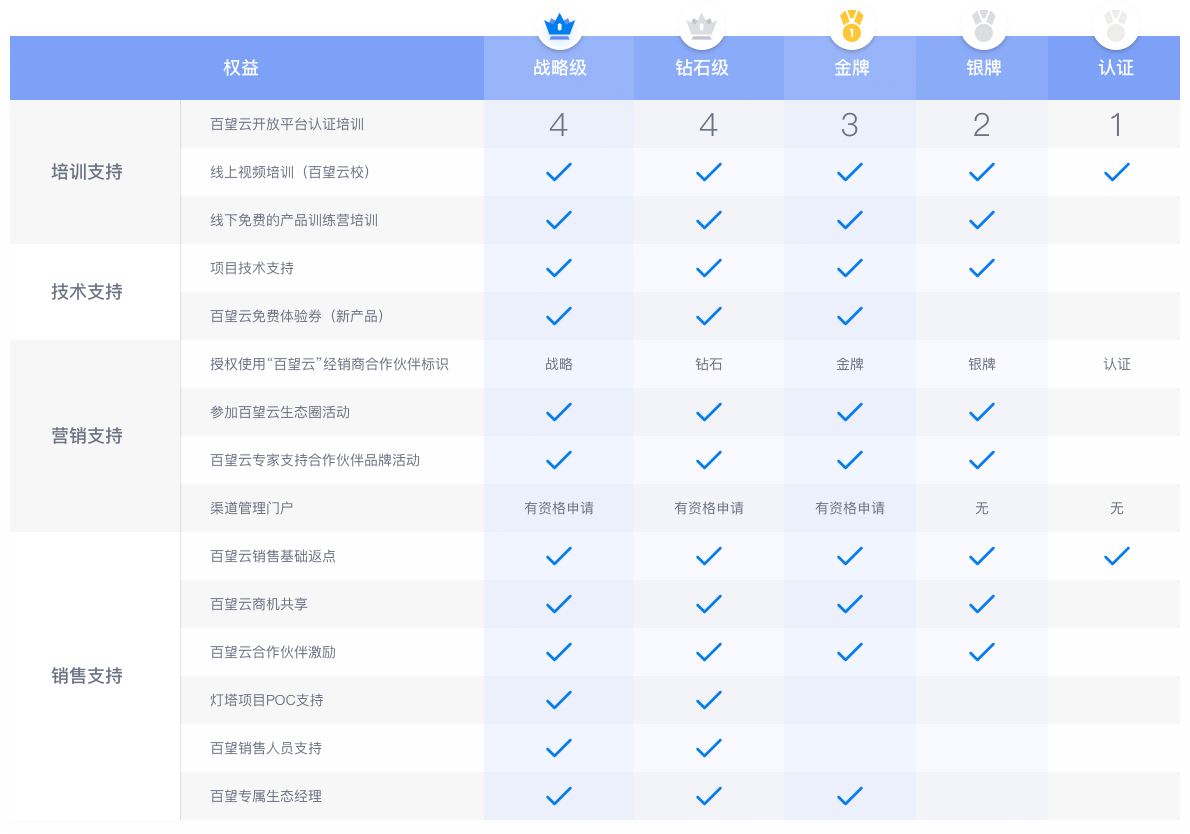Select the 认证 column header label
This screenshot has height=834, width=1190.
tap(1116, 68)
